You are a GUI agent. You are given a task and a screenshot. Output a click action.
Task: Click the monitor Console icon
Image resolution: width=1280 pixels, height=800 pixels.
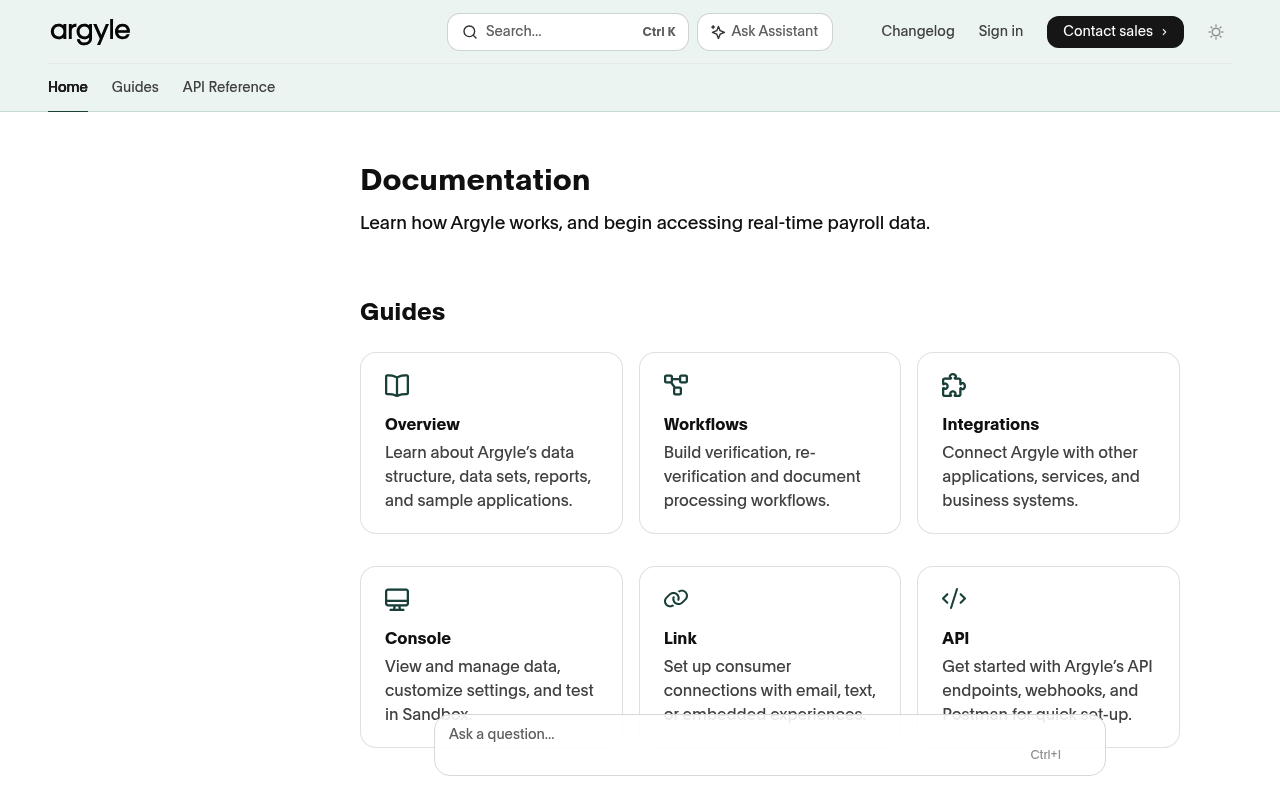pyautogui.click(x=397, y=599)
